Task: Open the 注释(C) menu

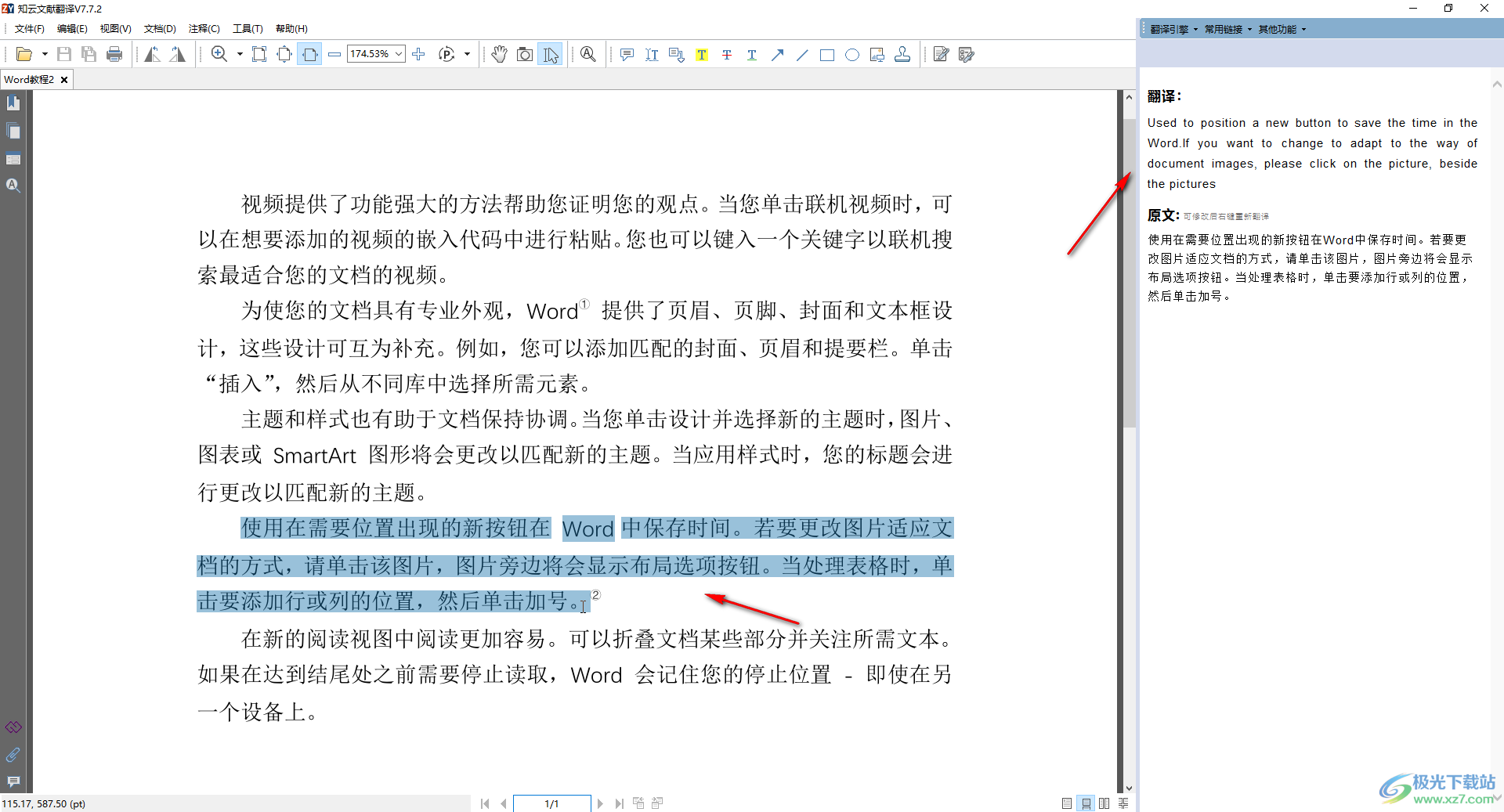Action: (204, 29)
